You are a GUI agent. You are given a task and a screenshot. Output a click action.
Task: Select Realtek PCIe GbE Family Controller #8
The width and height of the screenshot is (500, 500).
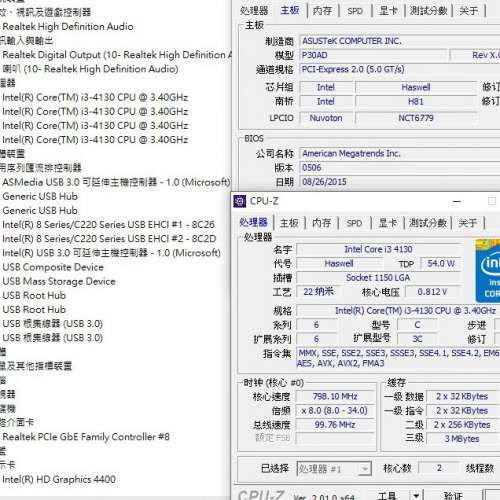click(x=86, y=437)
